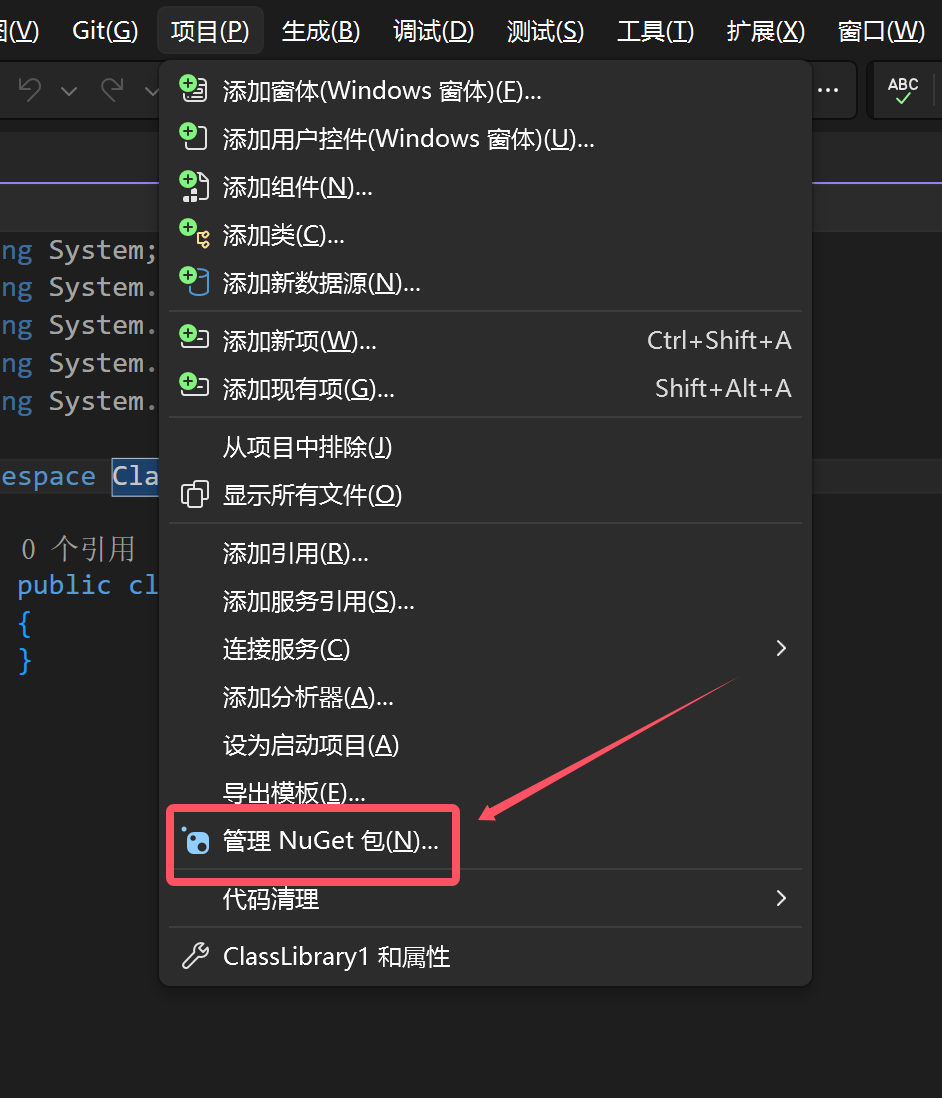Open the Git(G) menu
942x1098 pixels.
tap(105, 31)
